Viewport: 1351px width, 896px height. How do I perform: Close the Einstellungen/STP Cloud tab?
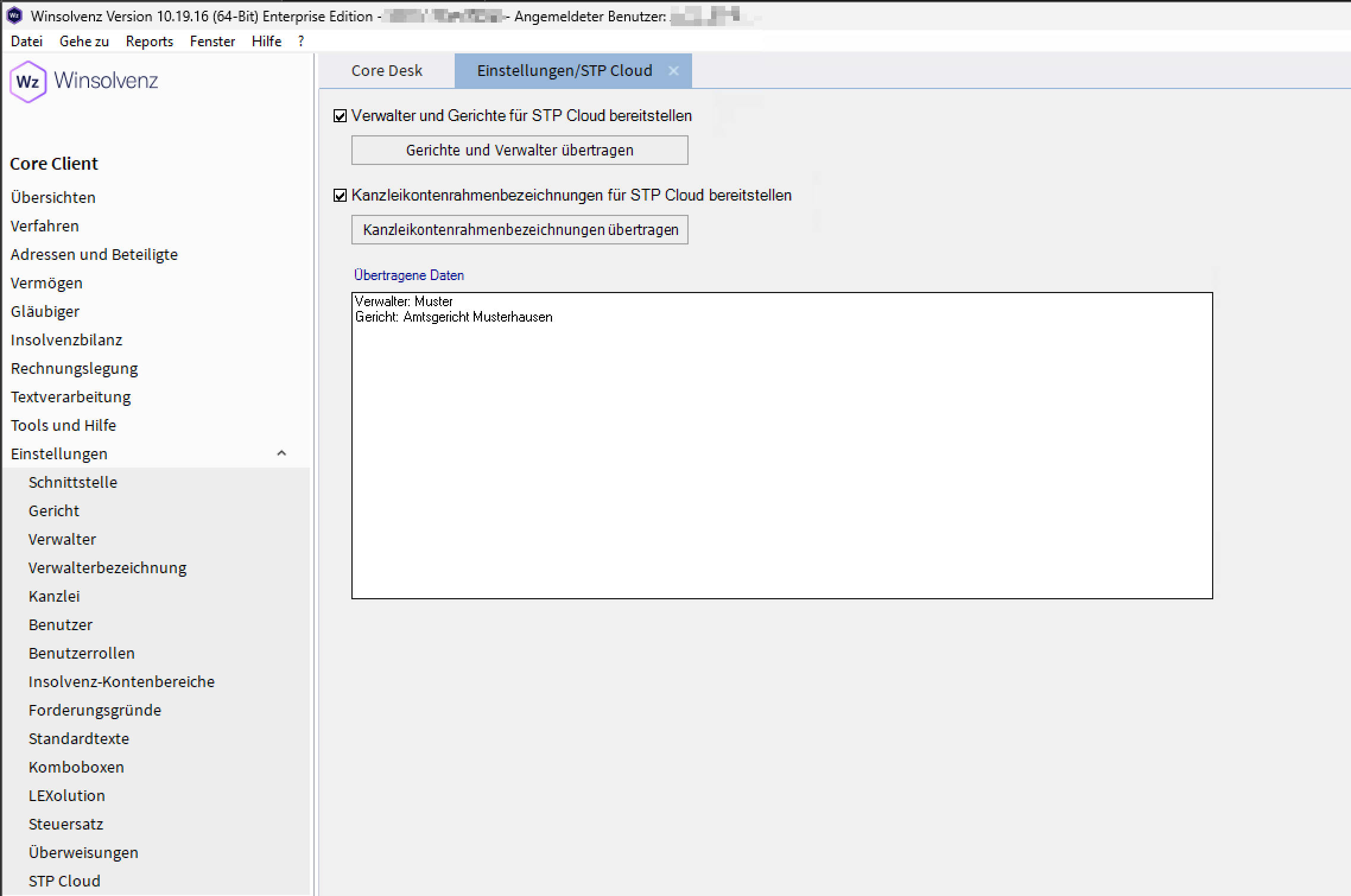(x=673, y=71)
